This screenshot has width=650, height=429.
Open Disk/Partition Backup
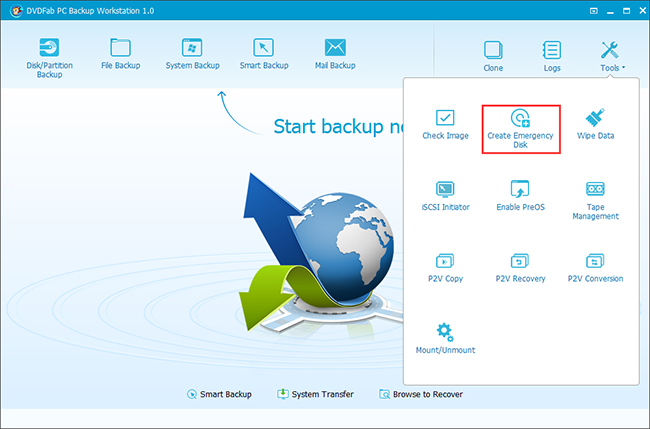(x=49, y=58)
